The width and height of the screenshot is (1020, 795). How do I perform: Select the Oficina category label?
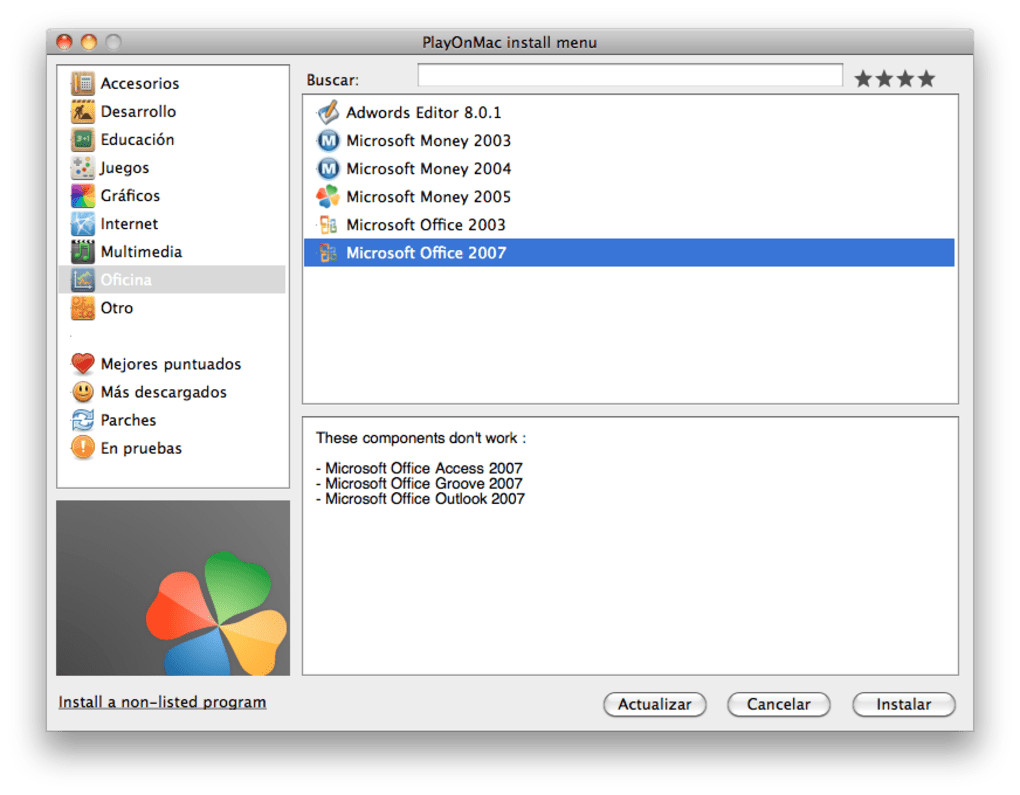point(126,280)
